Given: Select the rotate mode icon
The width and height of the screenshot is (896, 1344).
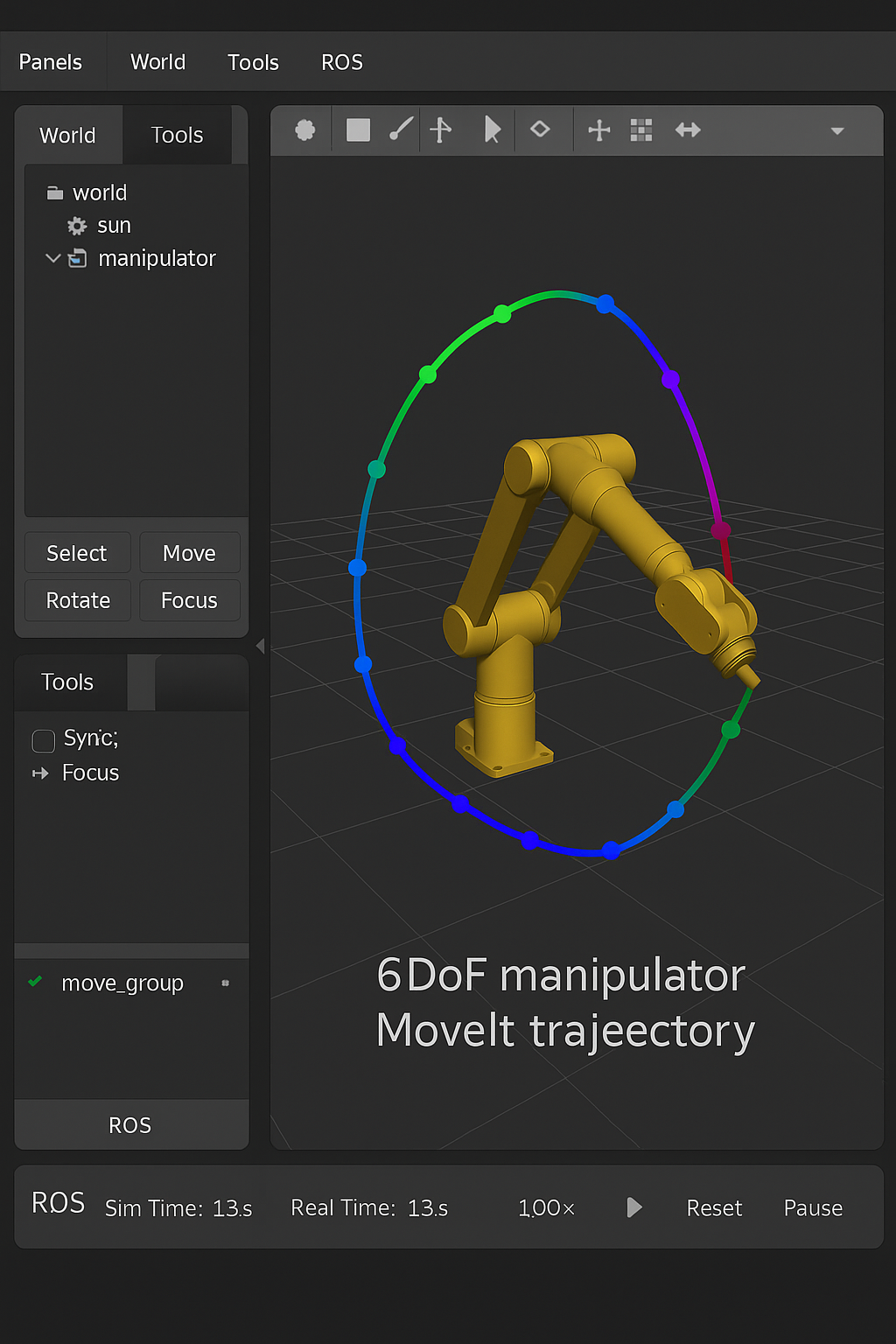Looking at the screenshot, I should (542, 129).
